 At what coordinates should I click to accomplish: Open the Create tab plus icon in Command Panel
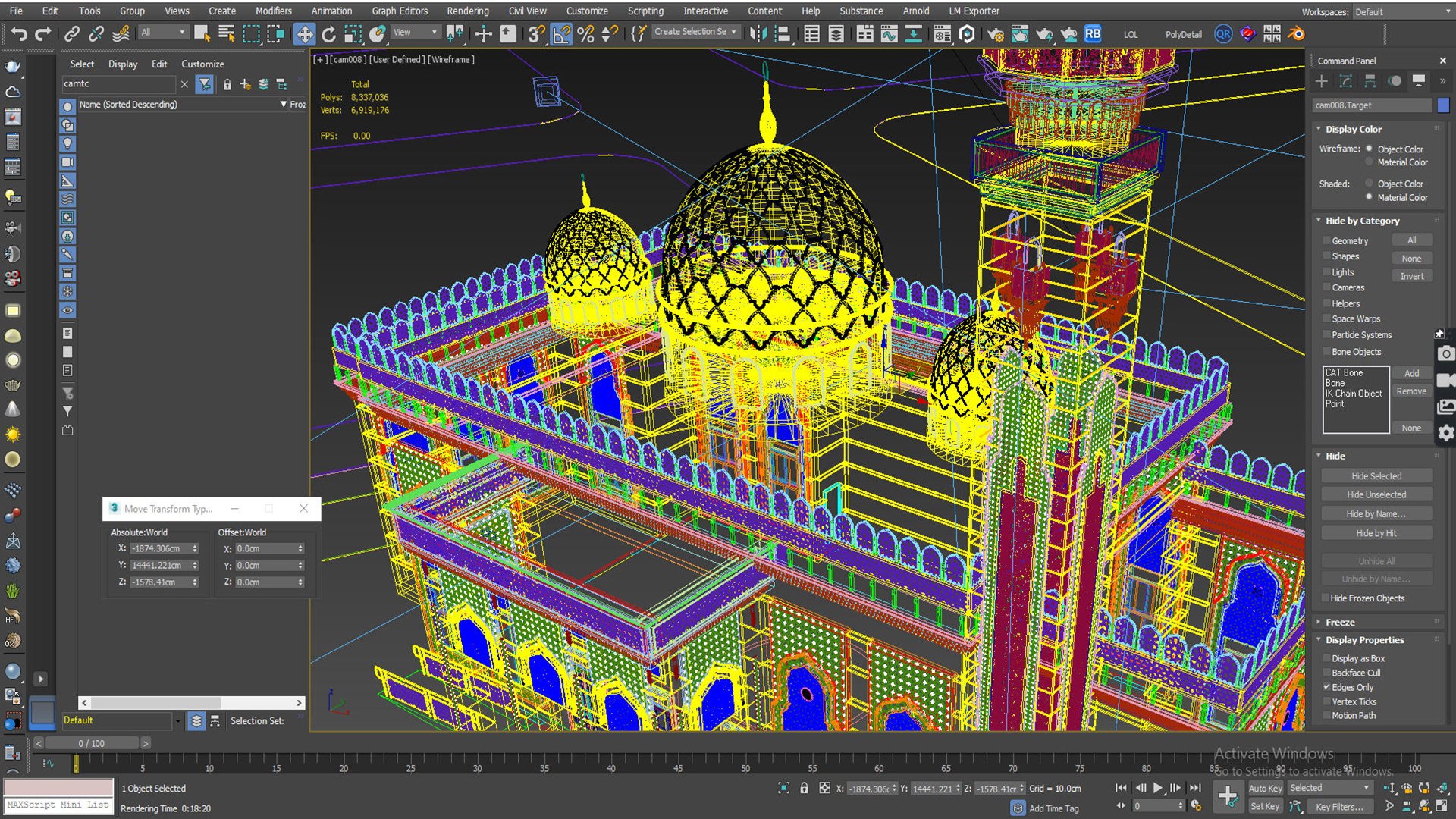(x=1322, y=81)
